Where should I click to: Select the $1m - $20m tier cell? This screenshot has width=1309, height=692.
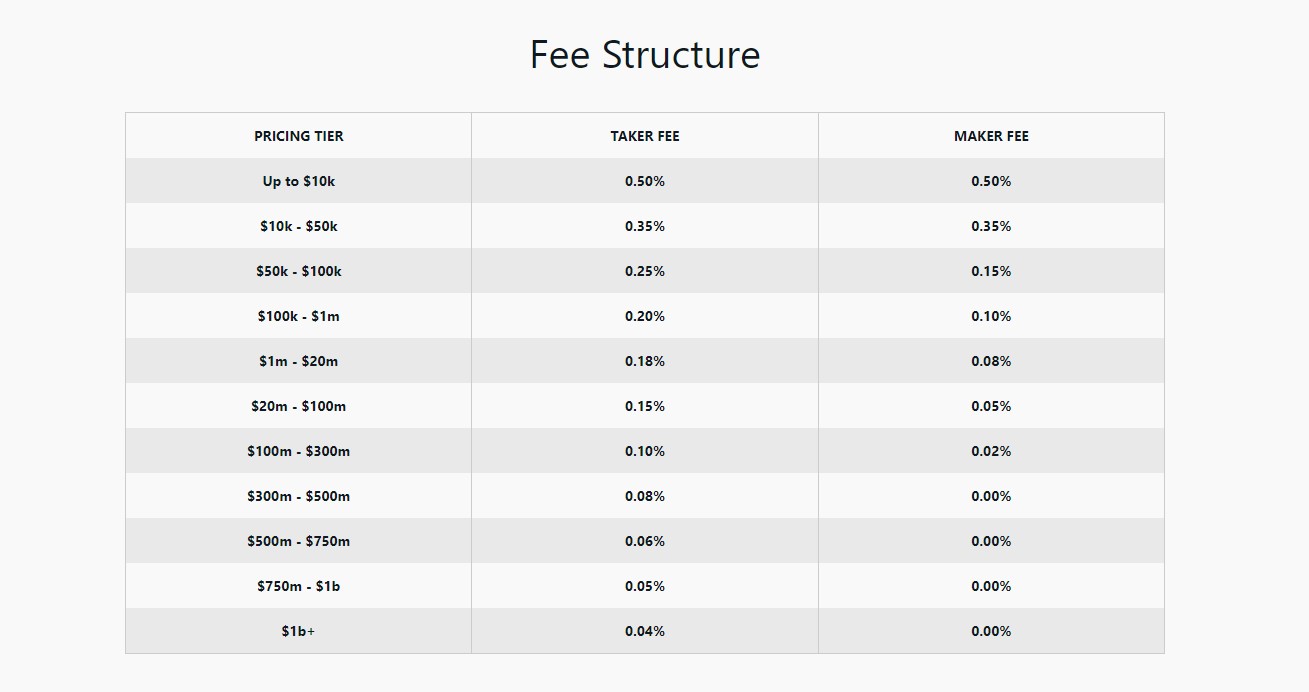point(298,361)
